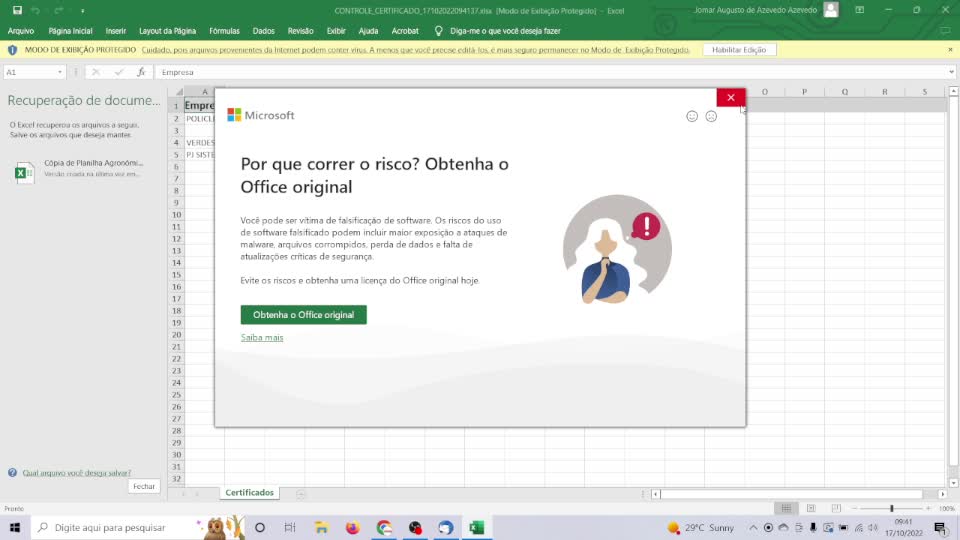Switch to Normal view icon
The image size is (960, 540).
[786, 508]
